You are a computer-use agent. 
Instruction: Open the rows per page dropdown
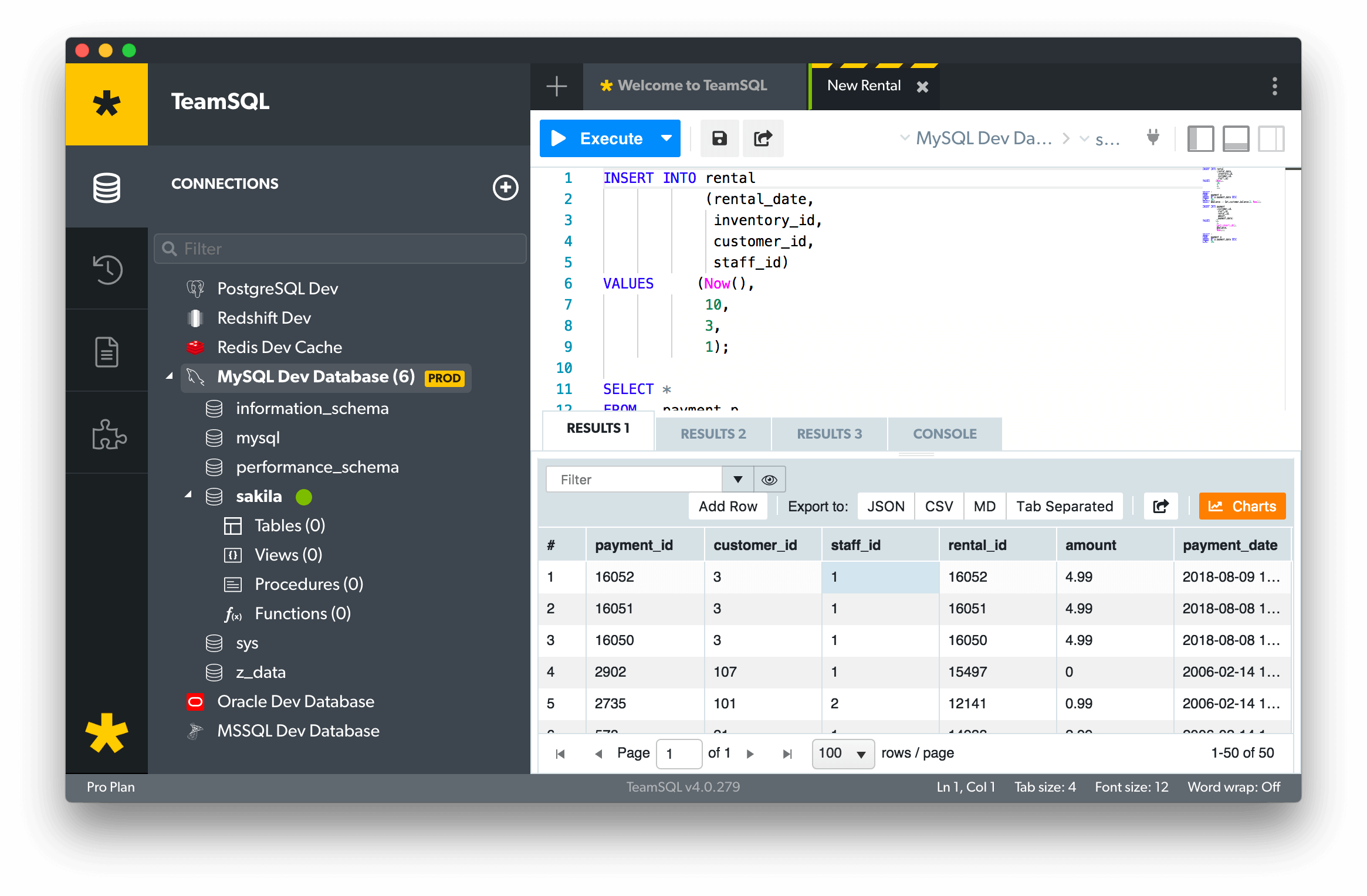pos(842,753)
